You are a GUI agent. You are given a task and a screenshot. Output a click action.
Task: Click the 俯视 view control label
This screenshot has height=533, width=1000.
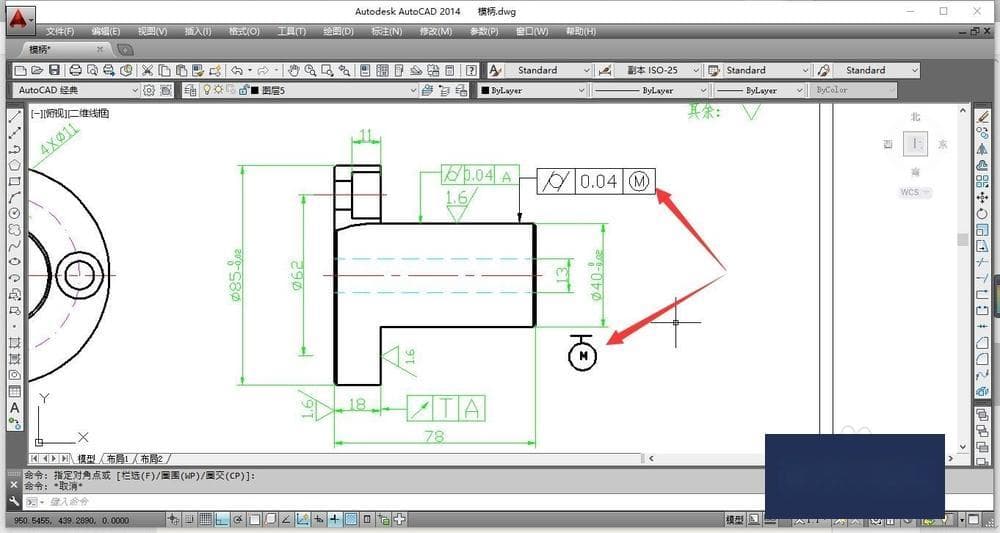click(x=53, y=113)
